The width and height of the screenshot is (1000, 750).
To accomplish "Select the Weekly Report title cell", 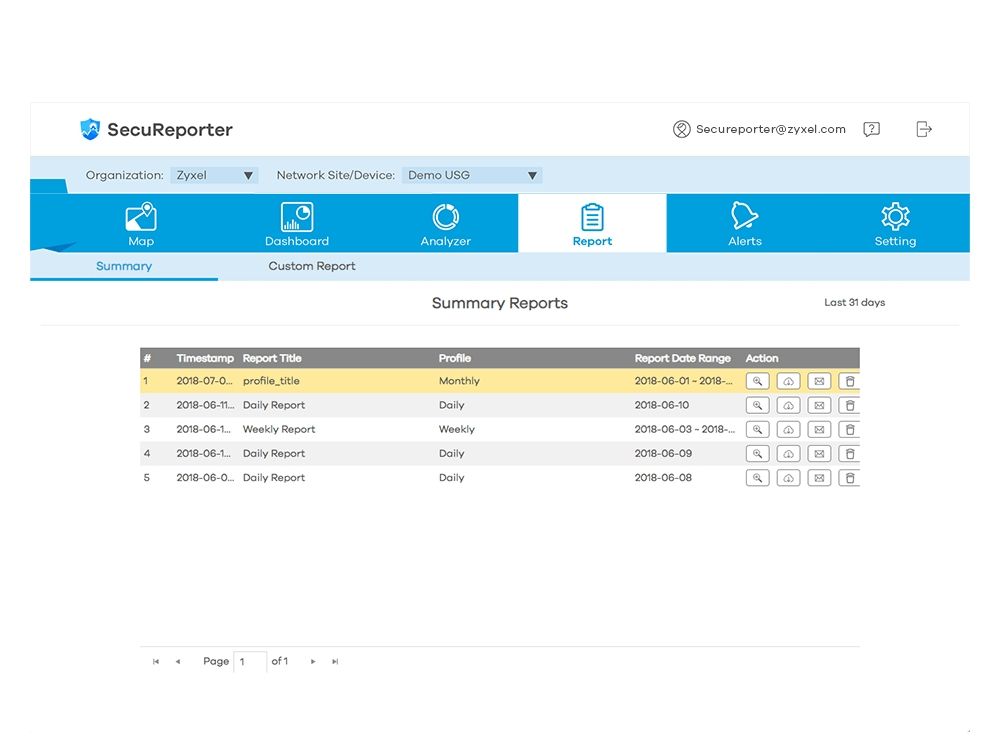I will tap(279, 429).
